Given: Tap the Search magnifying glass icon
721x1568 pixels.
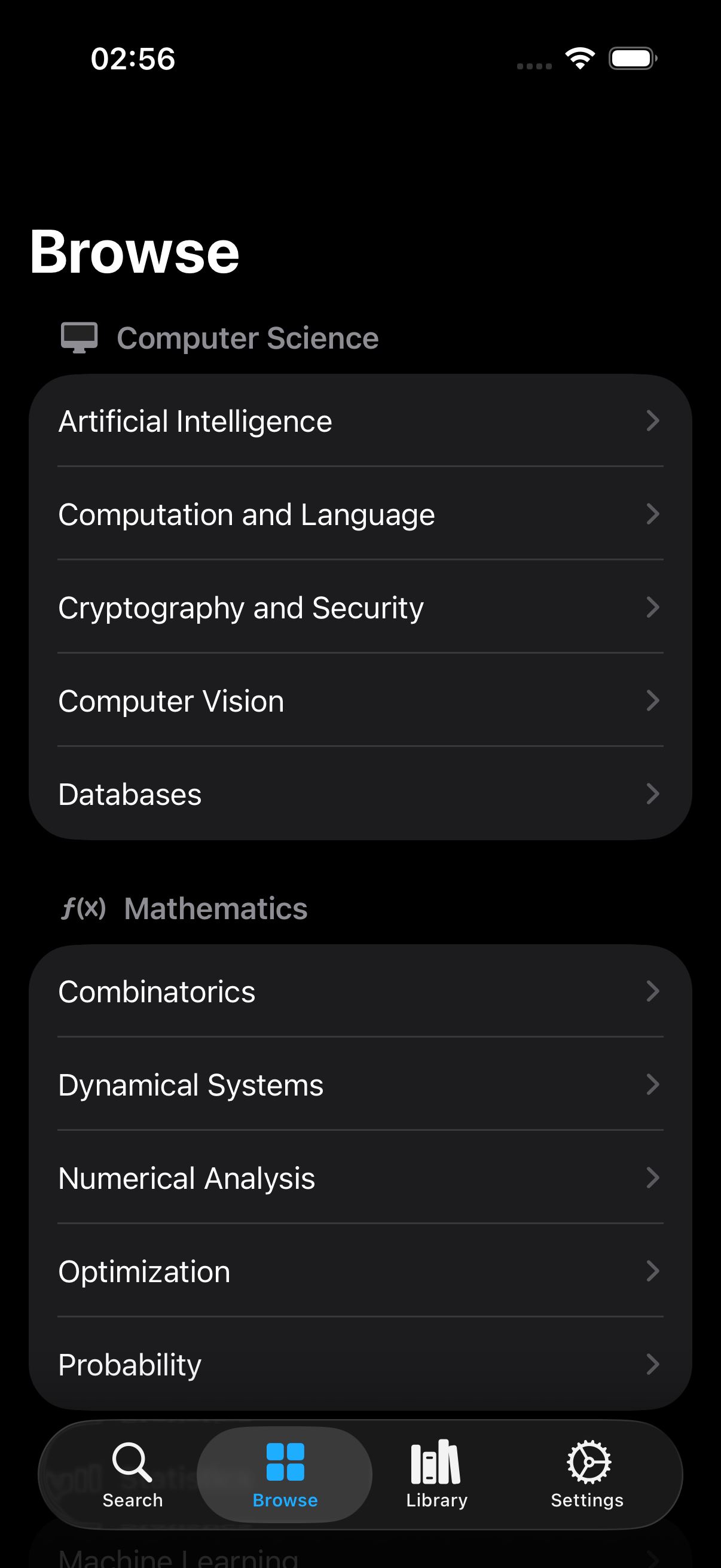Looking at the screenshot, I should [132, 1462].
